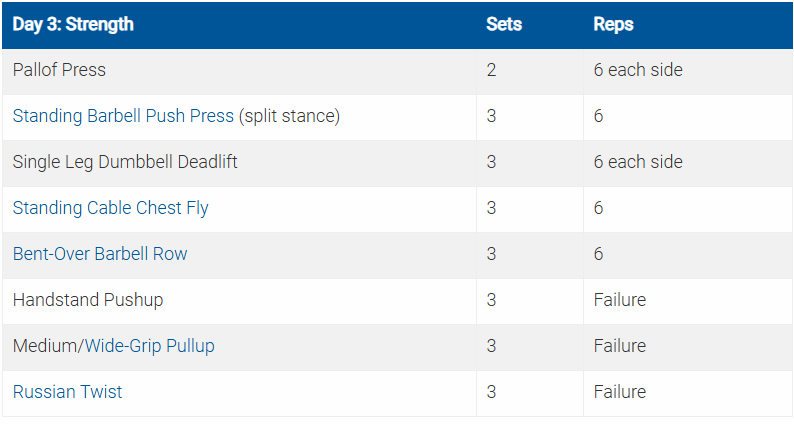This screenshot has height=424, width=794.
Task: Click the Russian Twist Failure reps cell
Action: (x=620, y=392)
